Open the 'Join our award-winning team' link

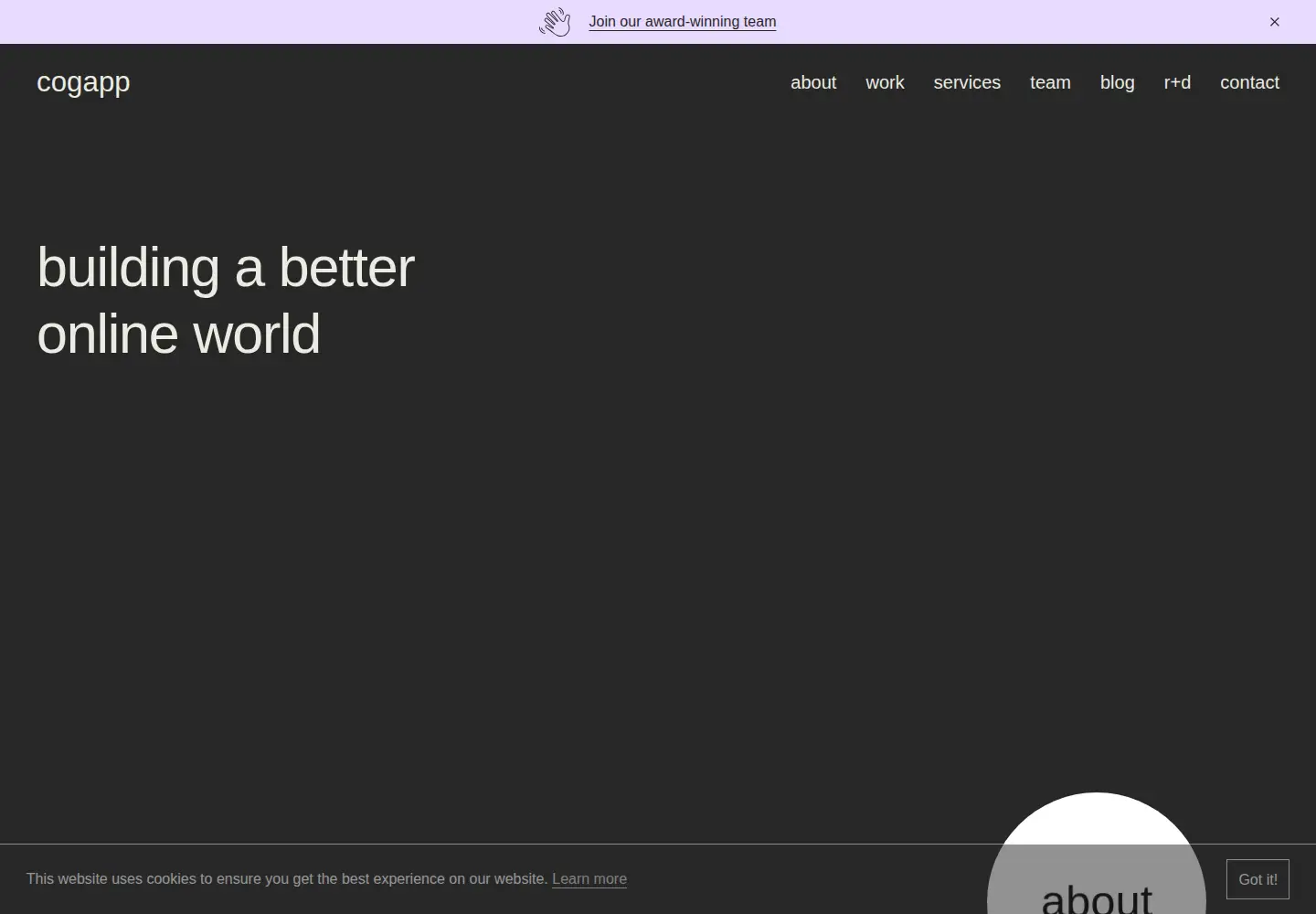683,22
